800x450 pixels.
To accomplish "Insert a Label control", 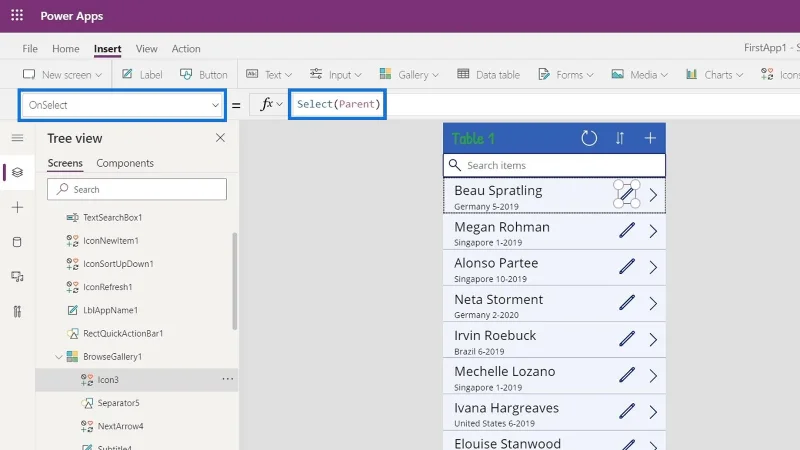I will point(142,74).
